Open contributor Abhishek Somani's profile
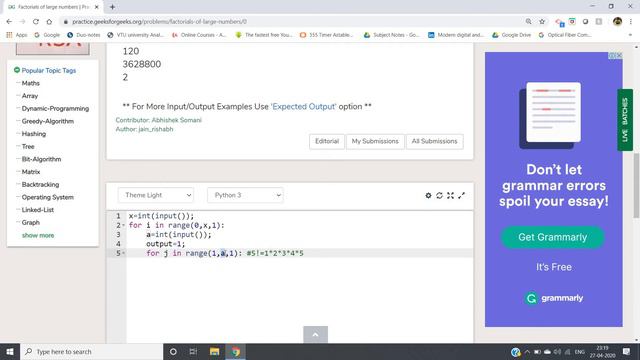Image resolution: width=640 pixels, height=360 pixels. (x=176, y=120)
